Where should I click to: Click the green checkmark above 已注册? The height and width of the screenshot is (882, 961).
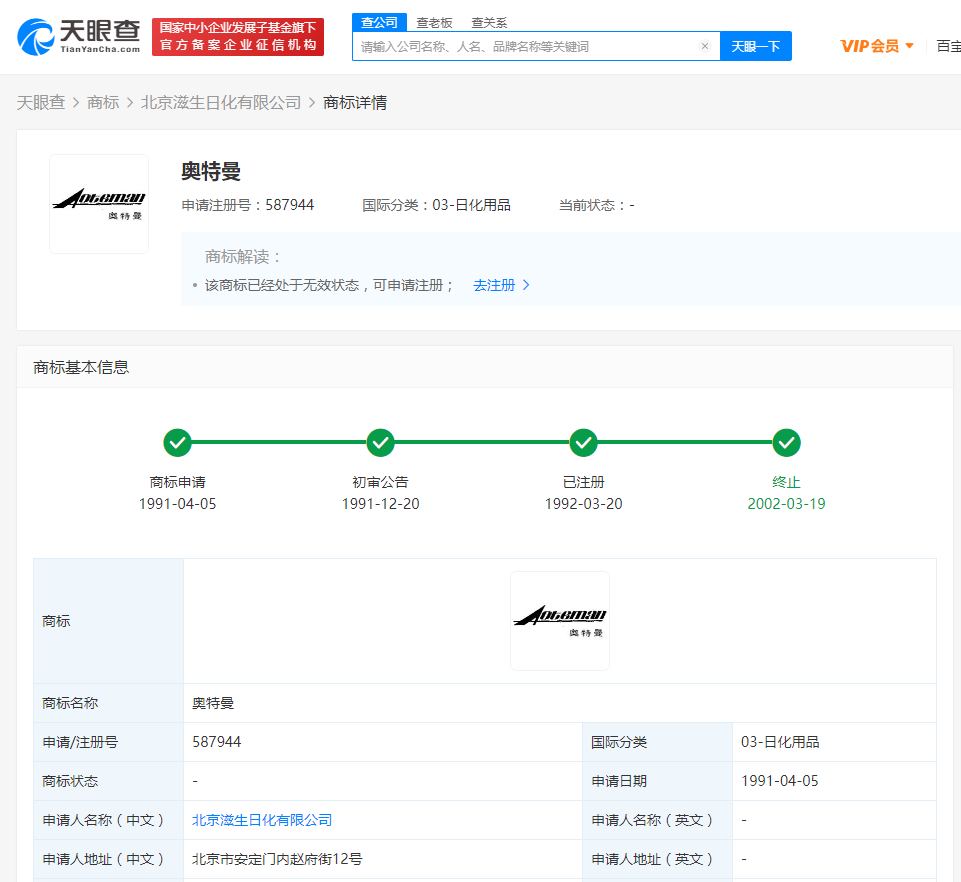coord(583,442)
